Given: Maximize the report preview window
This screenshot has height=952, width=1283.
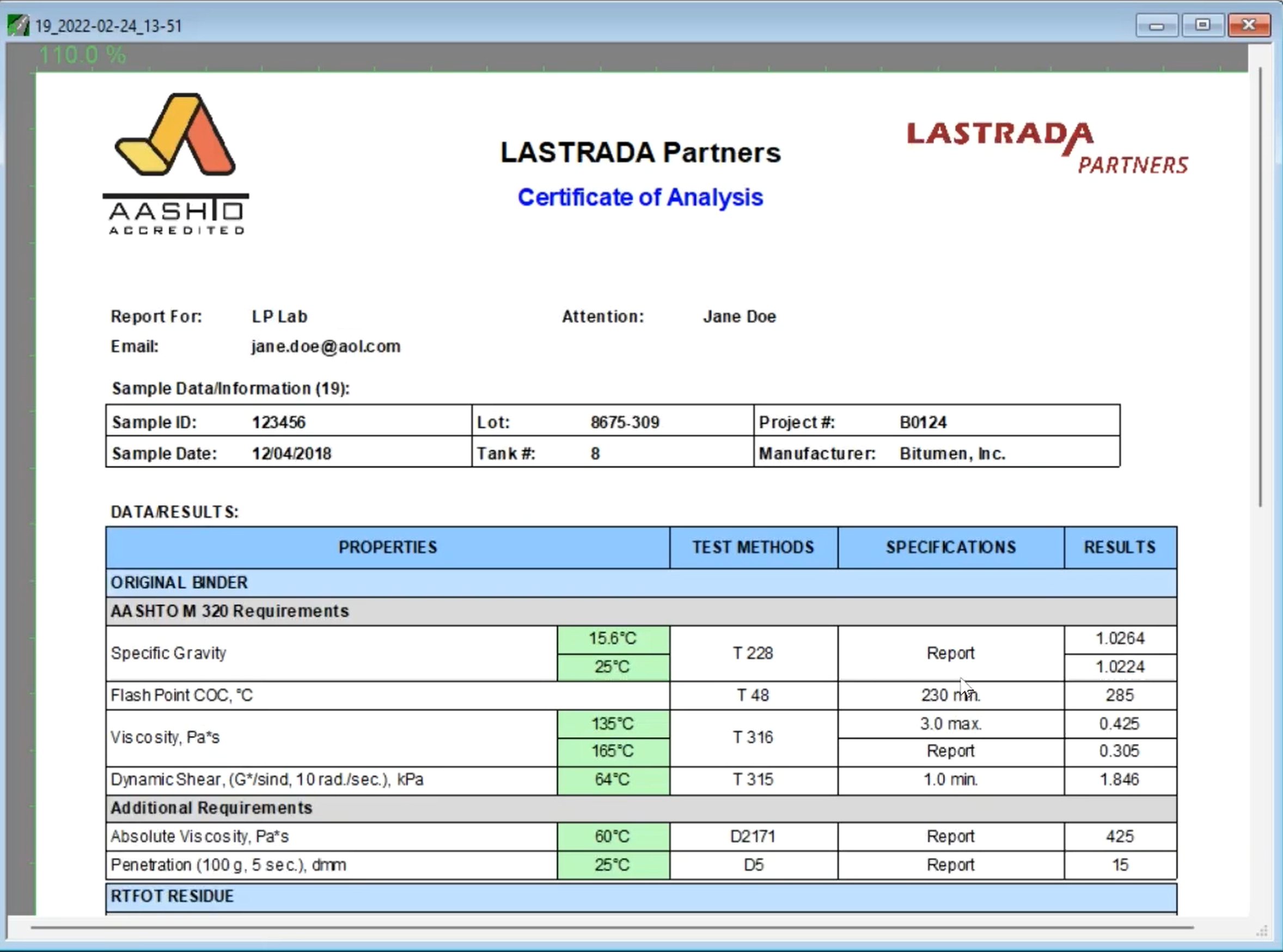Looking at the screenshot, I should click(x=1202, y=26).
